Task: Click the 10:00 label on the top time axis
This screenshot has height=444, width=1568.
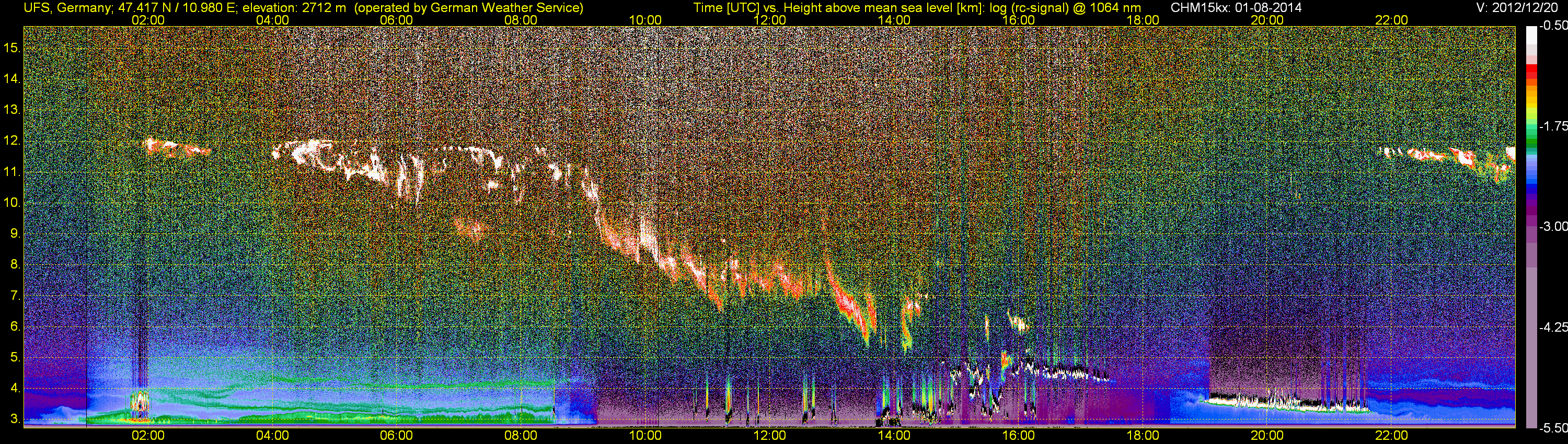Action: click(x=645, y=19)
